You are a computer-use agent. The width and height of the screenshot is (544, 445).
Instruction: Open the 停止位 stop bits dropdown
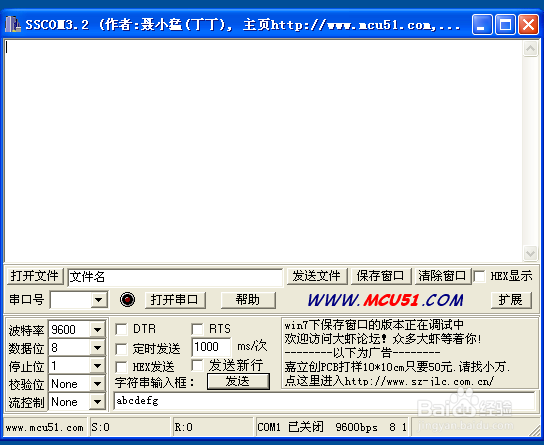pos(97,366)
